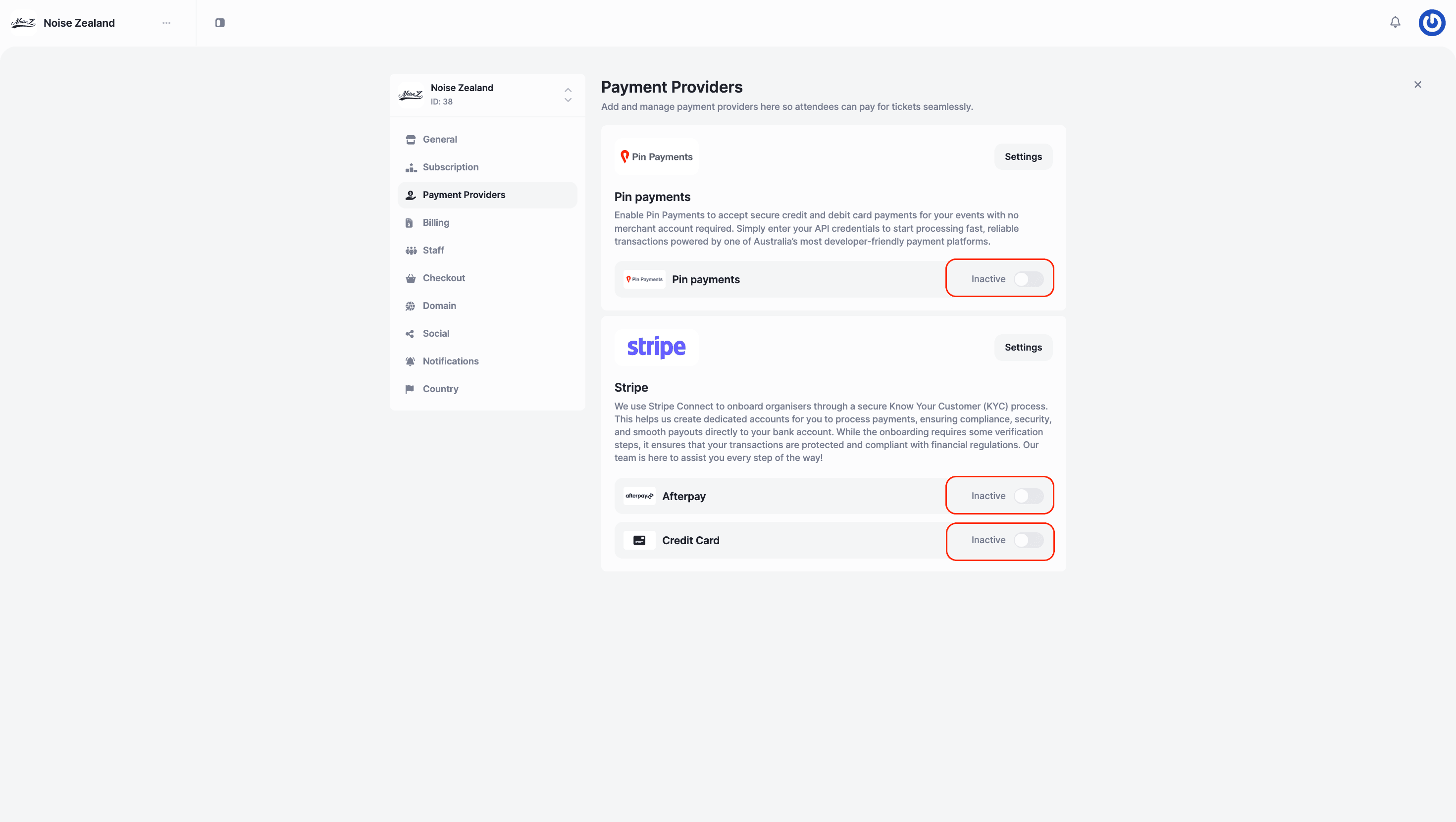This screenshot has width=1456, height=822.
Task: Open Stripe Settings button
Action: (x=1023, y=347)
